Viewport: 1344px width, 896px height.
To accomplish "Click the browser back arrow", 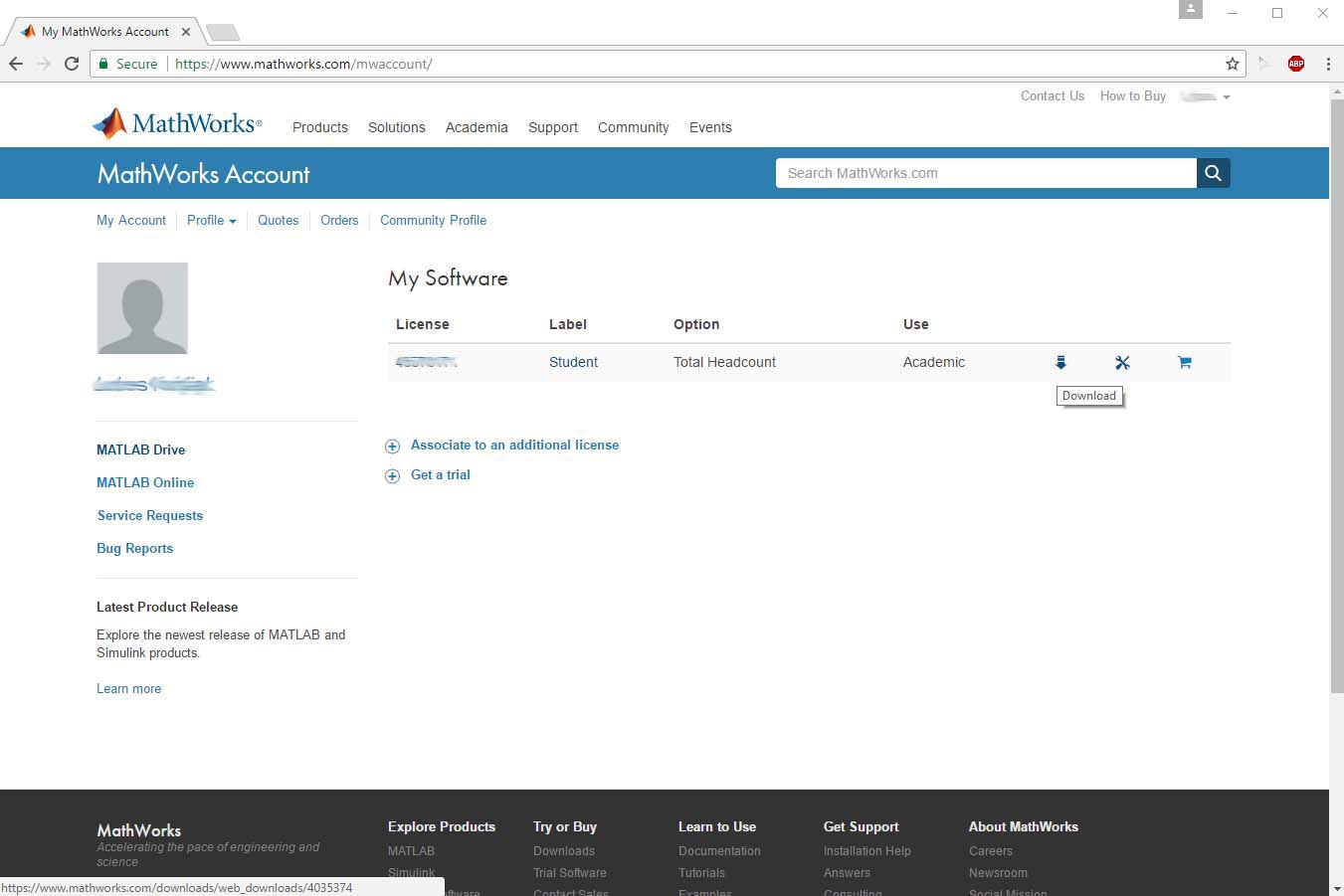I will click(16, 64).
